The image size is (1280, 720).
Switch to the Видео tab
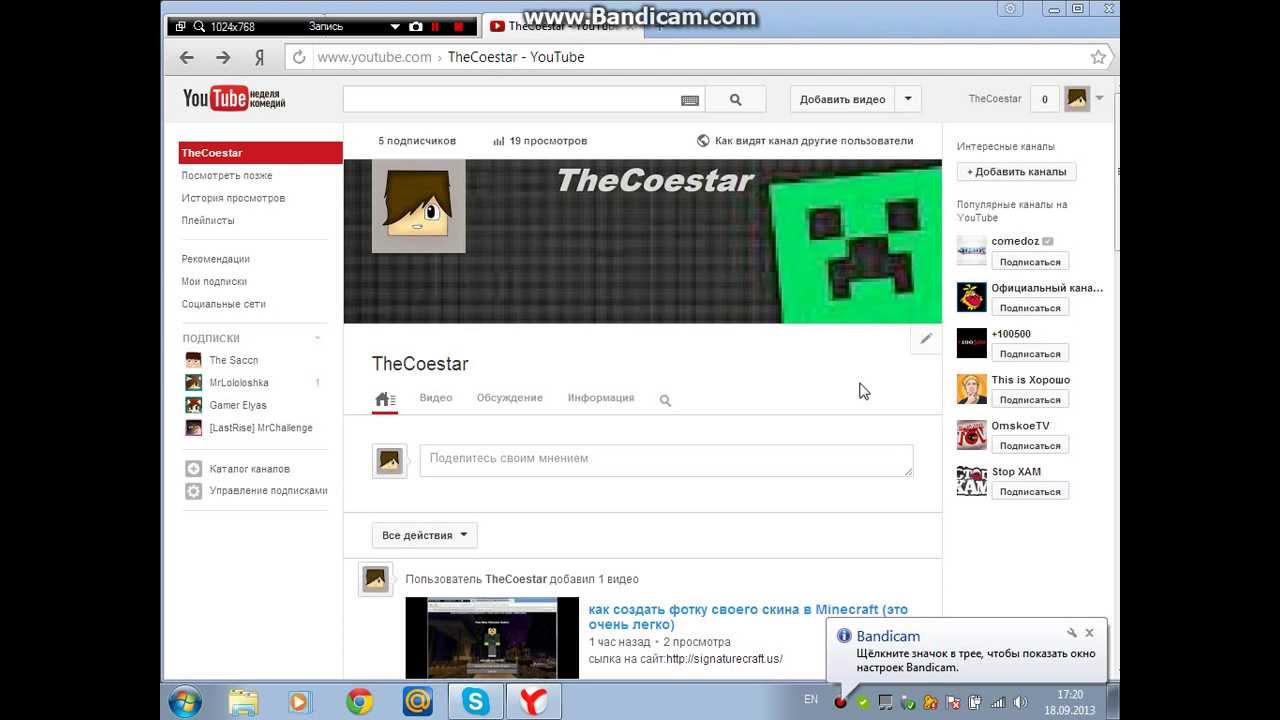(x=436, y=398)
